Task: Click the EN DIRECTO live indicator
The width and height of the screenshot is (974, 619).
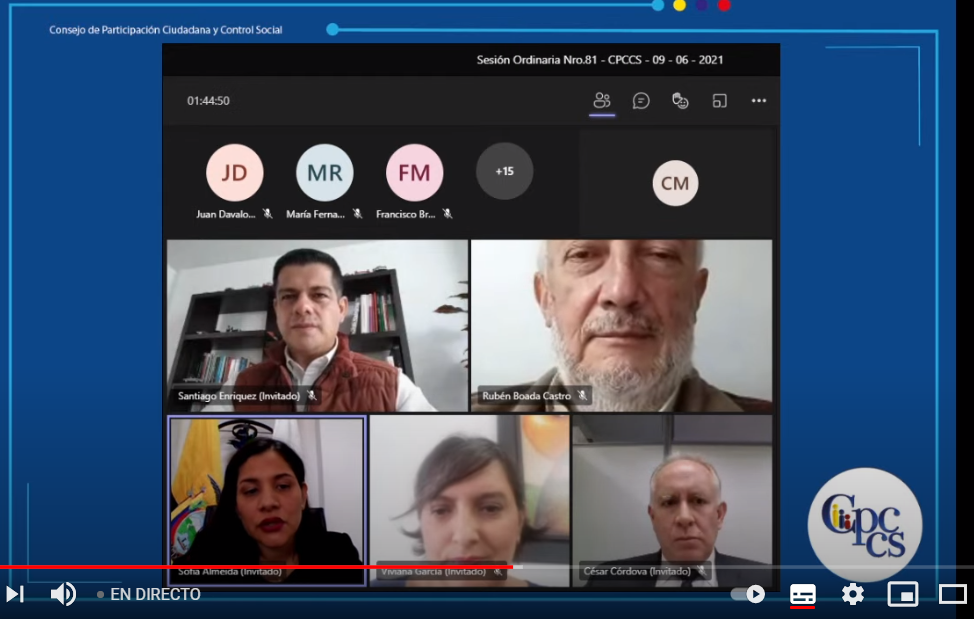Action: [x=149, y=594]
